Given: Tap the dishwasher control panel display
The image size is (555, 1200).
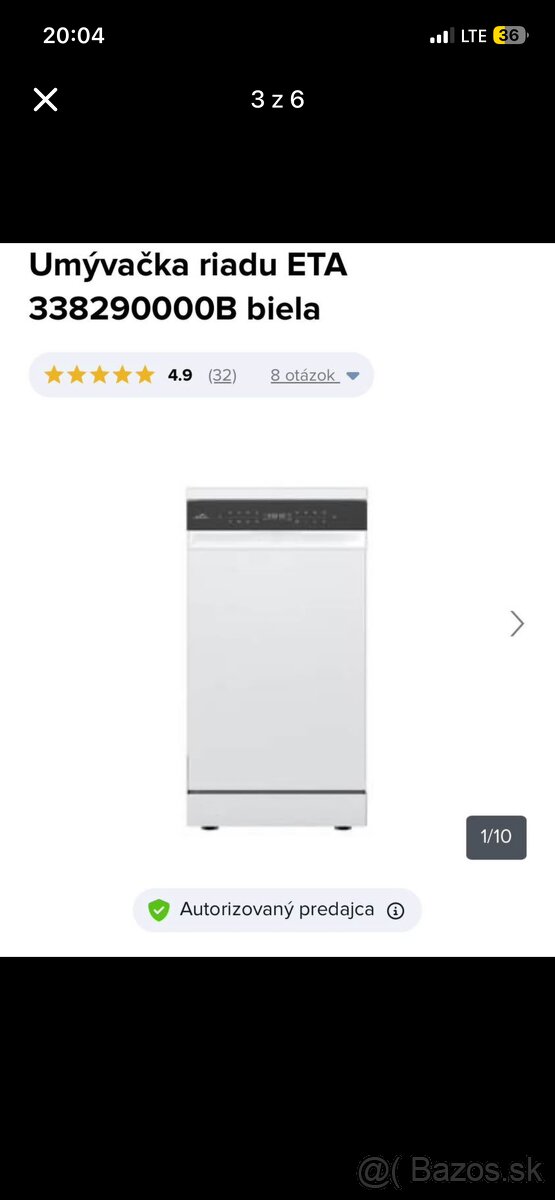Looking at the screenshot, I should pos(277,516).
